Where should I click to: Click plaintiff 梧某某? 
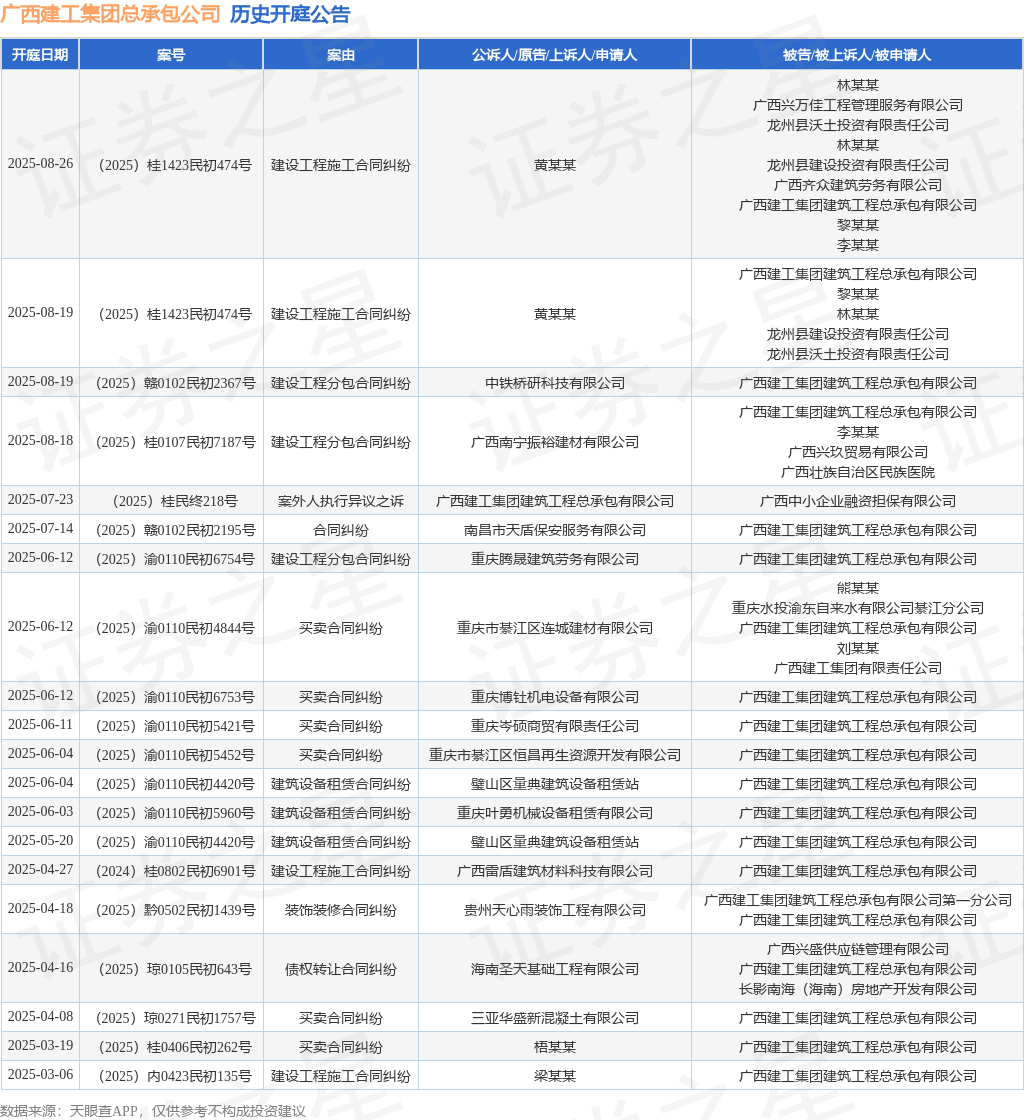pos(555,1047)
